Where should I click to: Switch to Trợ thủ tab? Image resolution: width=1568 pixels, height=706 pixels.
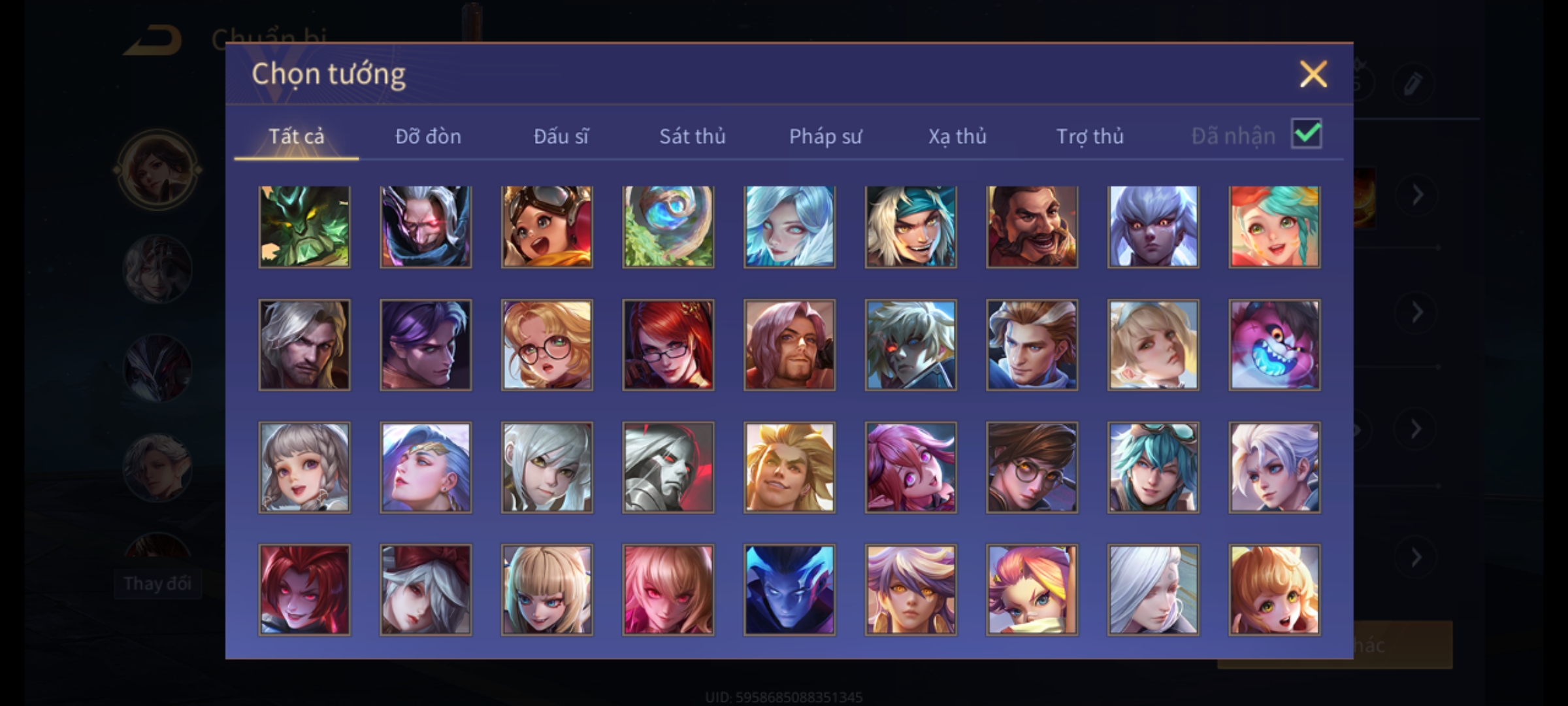point(1090,136)
